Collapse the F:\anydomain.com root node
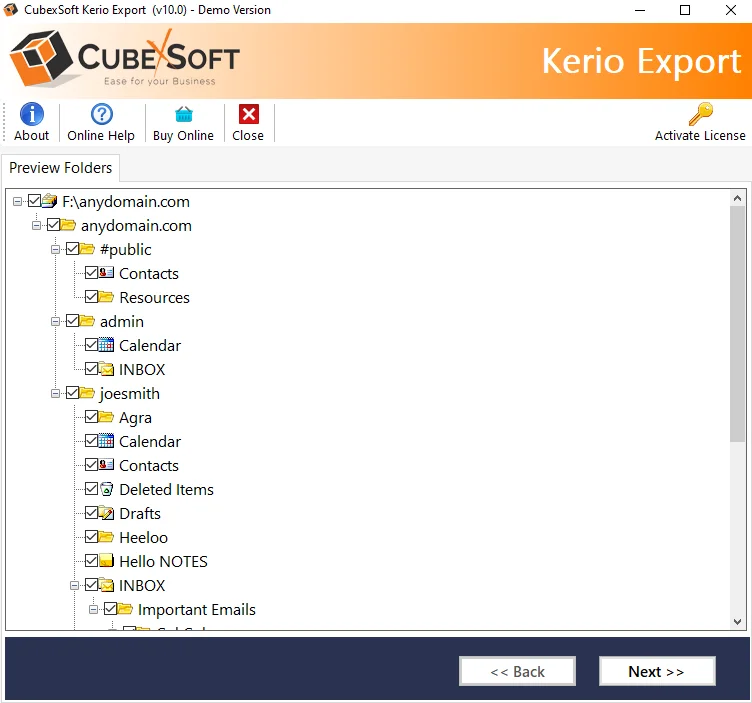Screen dimensions: 752x703 point(17,201)
